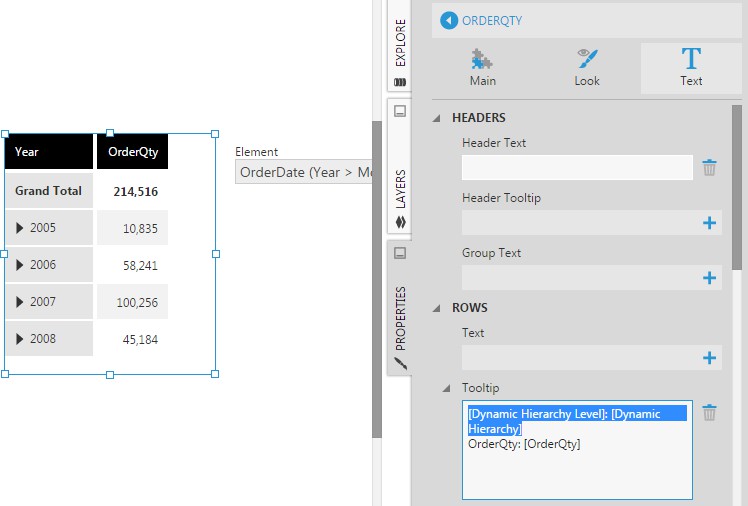Click the Look paintbrush icon

(x=587, y=58)
